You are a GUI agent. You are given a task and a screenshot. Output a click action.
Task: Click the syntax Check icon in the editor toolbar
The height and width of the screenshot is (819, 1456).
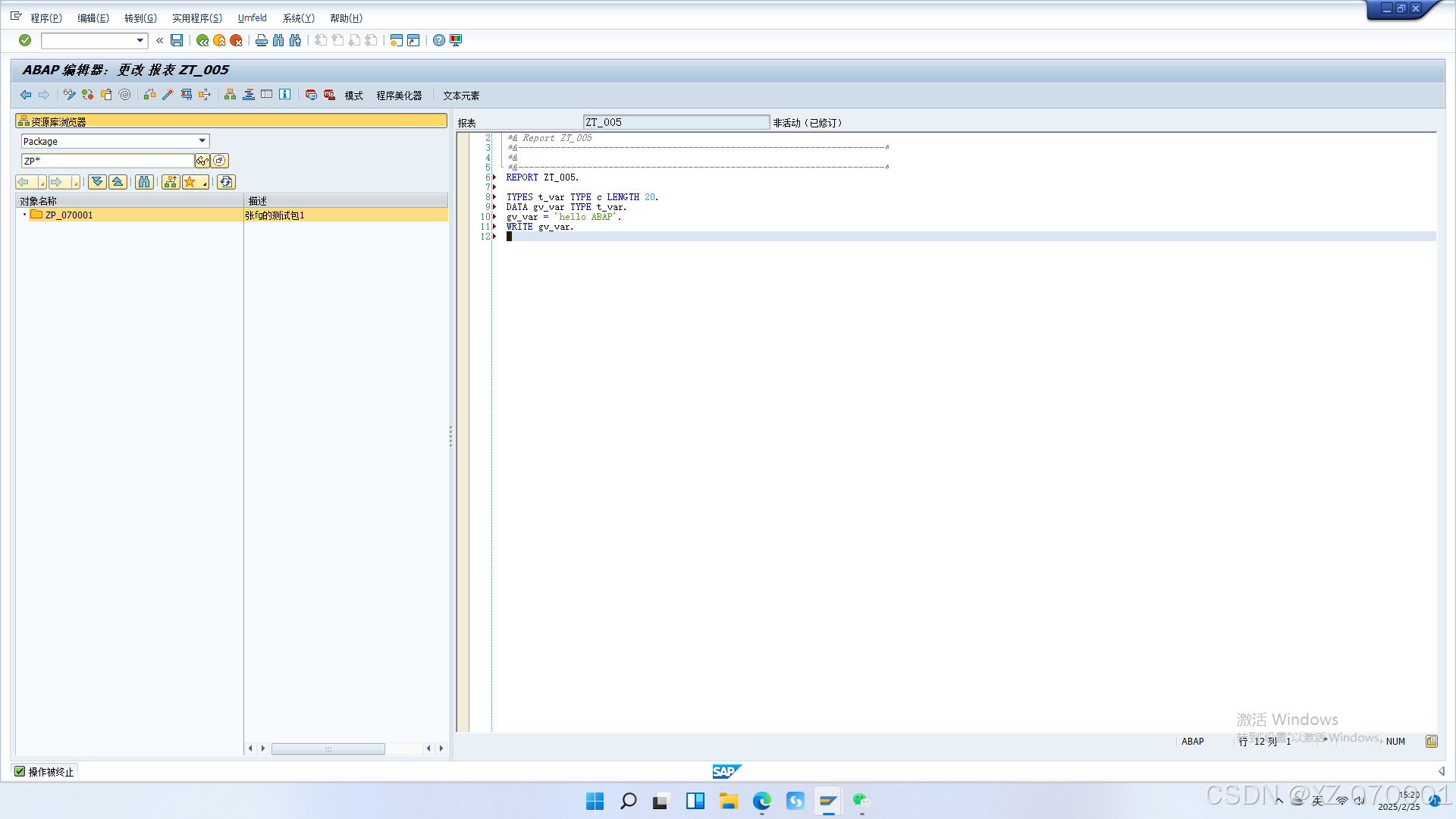tap(149, 95)
